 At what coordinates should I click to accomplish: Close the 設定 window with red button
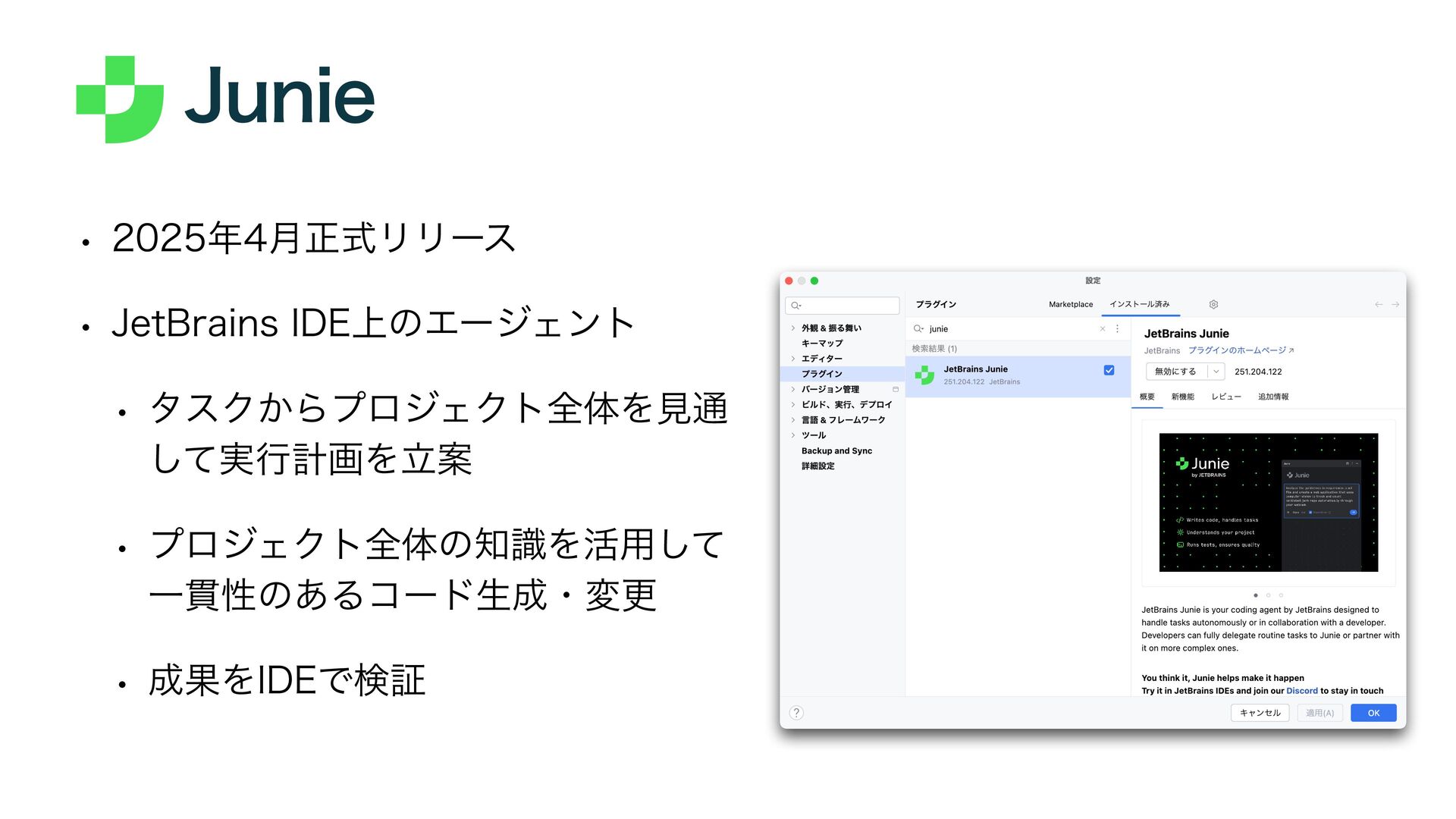(789, 281)
